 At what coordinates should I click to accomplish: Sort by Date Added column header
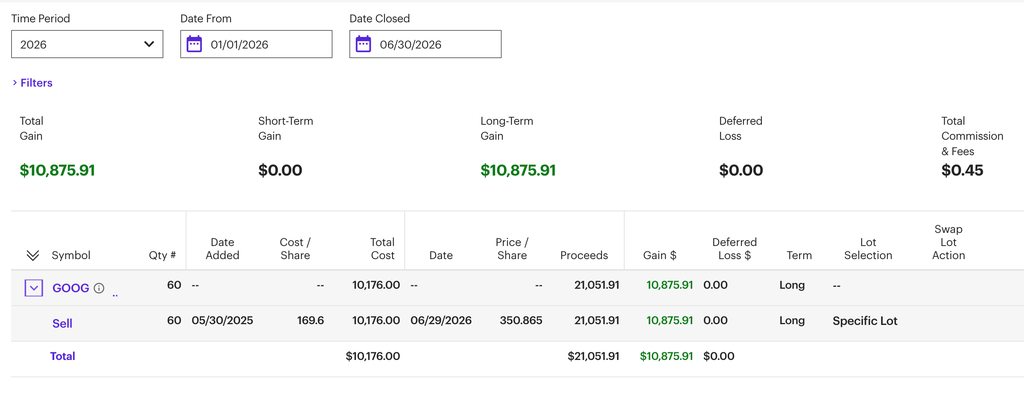pos(223,249)
